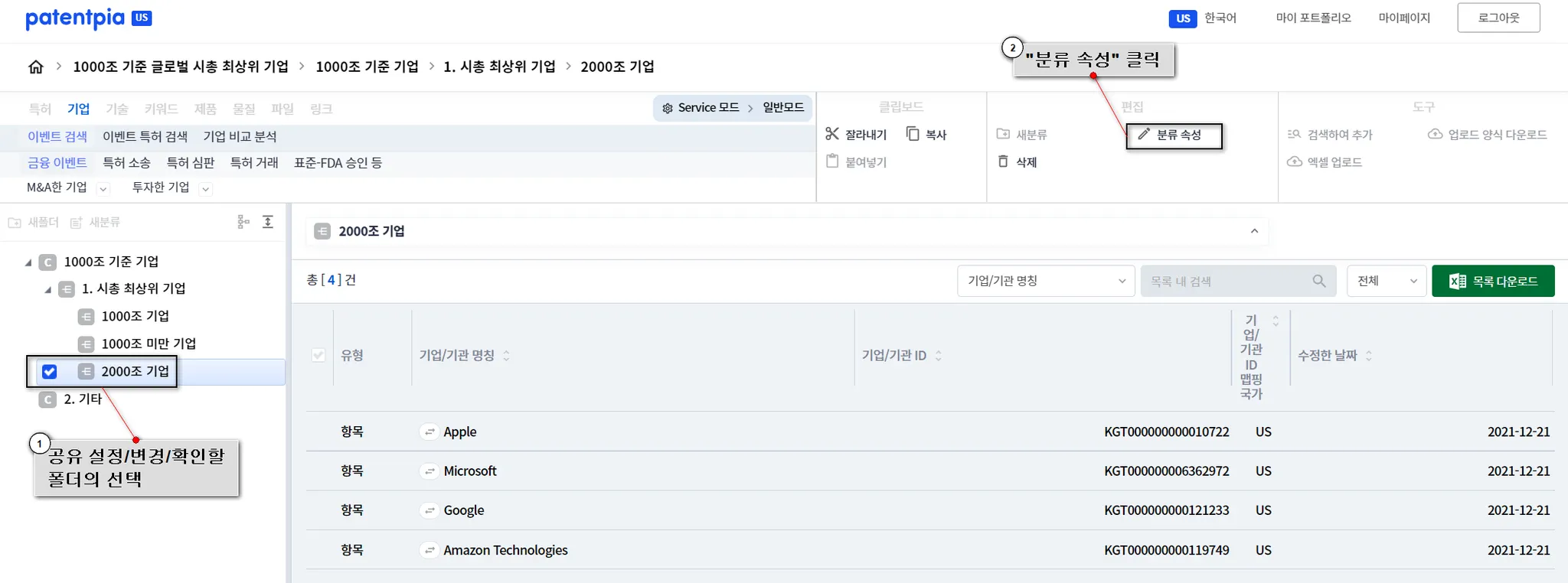Image resolution: width=1568 pixels, height=583 pixels.
Task: Click the swap icon next to Microsoft
Action: (430, 471)
